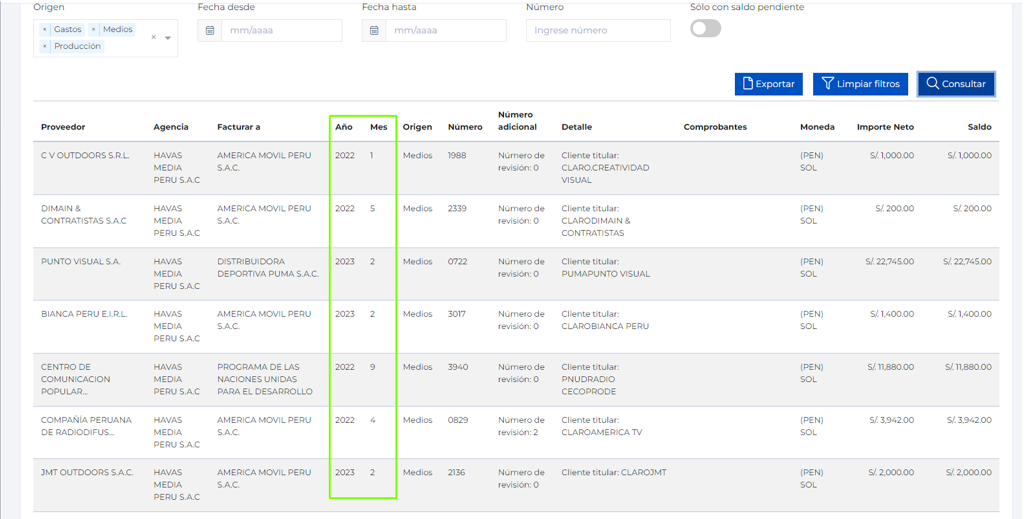The width and height of the screenshot is (1029, 519).
Task: Click into the Fecha desde date field
Action: (x=282, y=30)
